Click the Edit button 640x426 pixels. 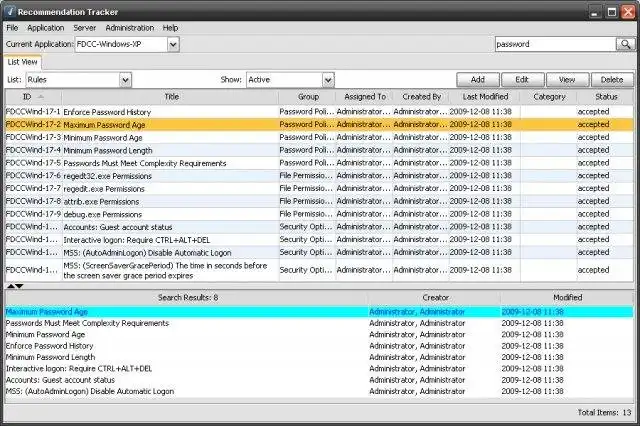point(522,80)
